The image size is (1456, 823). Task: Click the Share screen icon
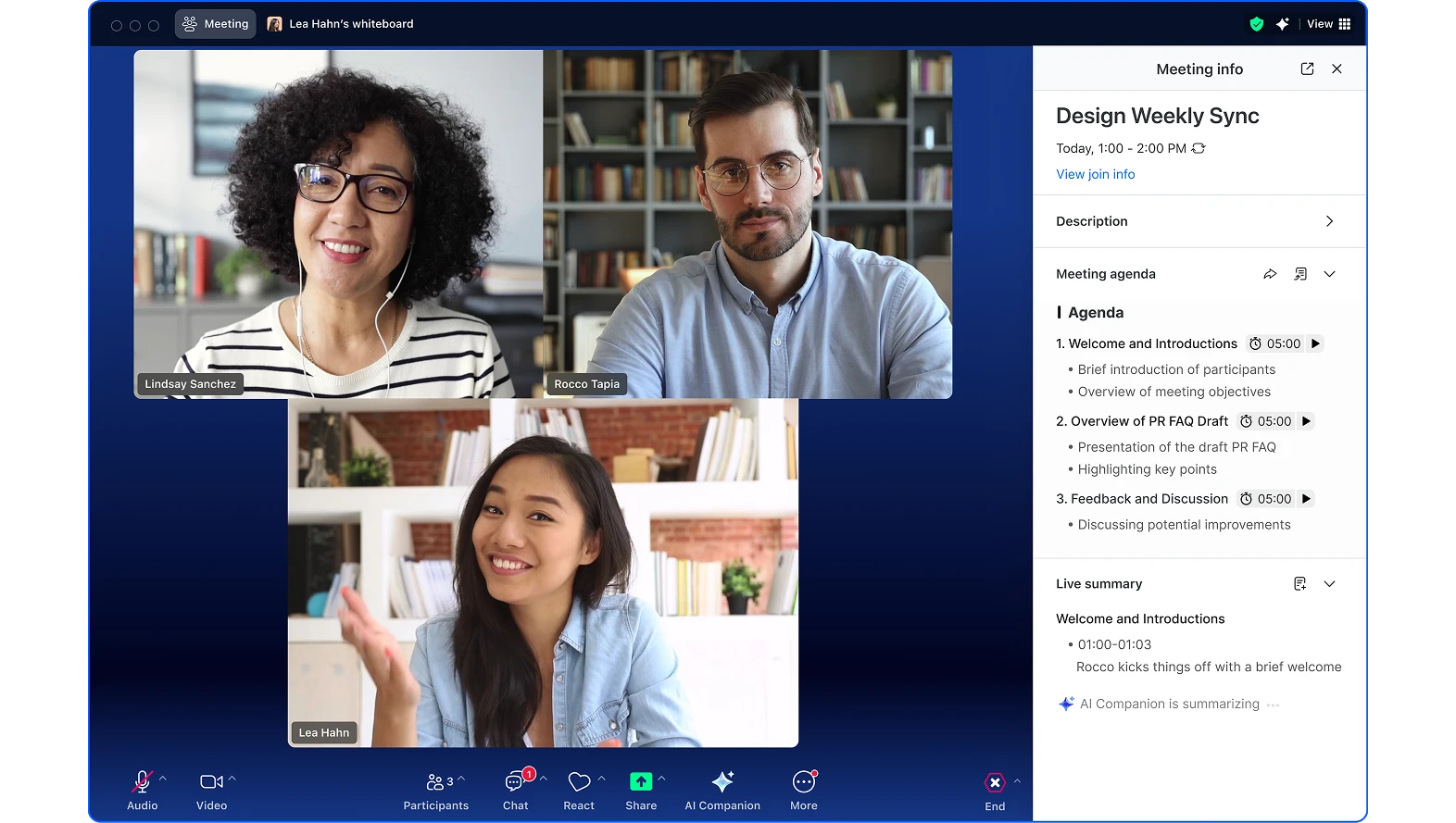tap(640, 782)
